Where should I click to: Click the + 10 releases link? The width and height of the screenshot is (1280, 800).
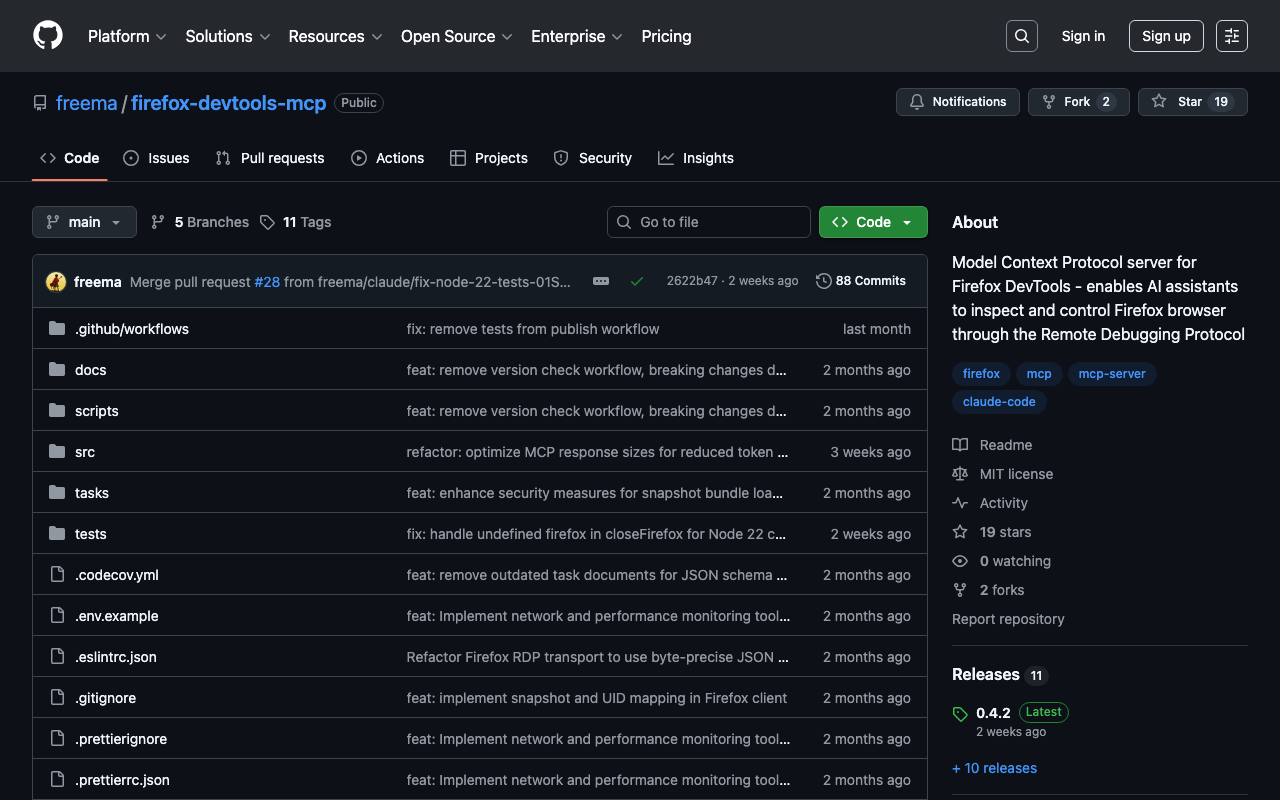(994, 768)
